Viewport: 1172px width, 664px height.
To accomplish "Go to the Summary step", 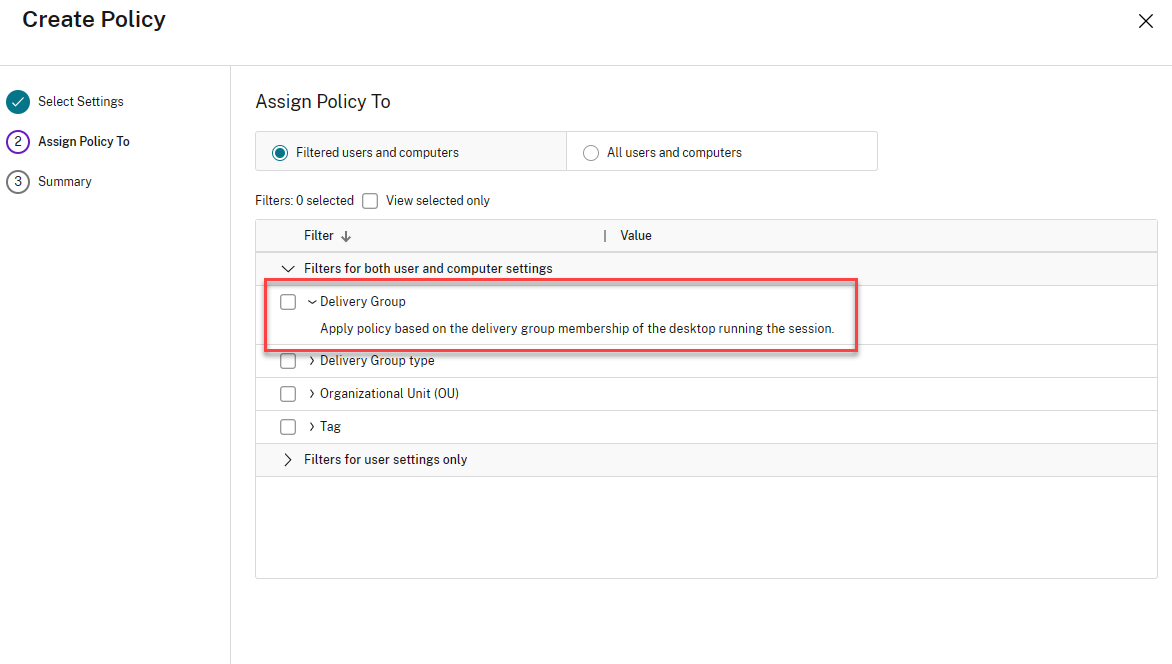I will point(64,182).
